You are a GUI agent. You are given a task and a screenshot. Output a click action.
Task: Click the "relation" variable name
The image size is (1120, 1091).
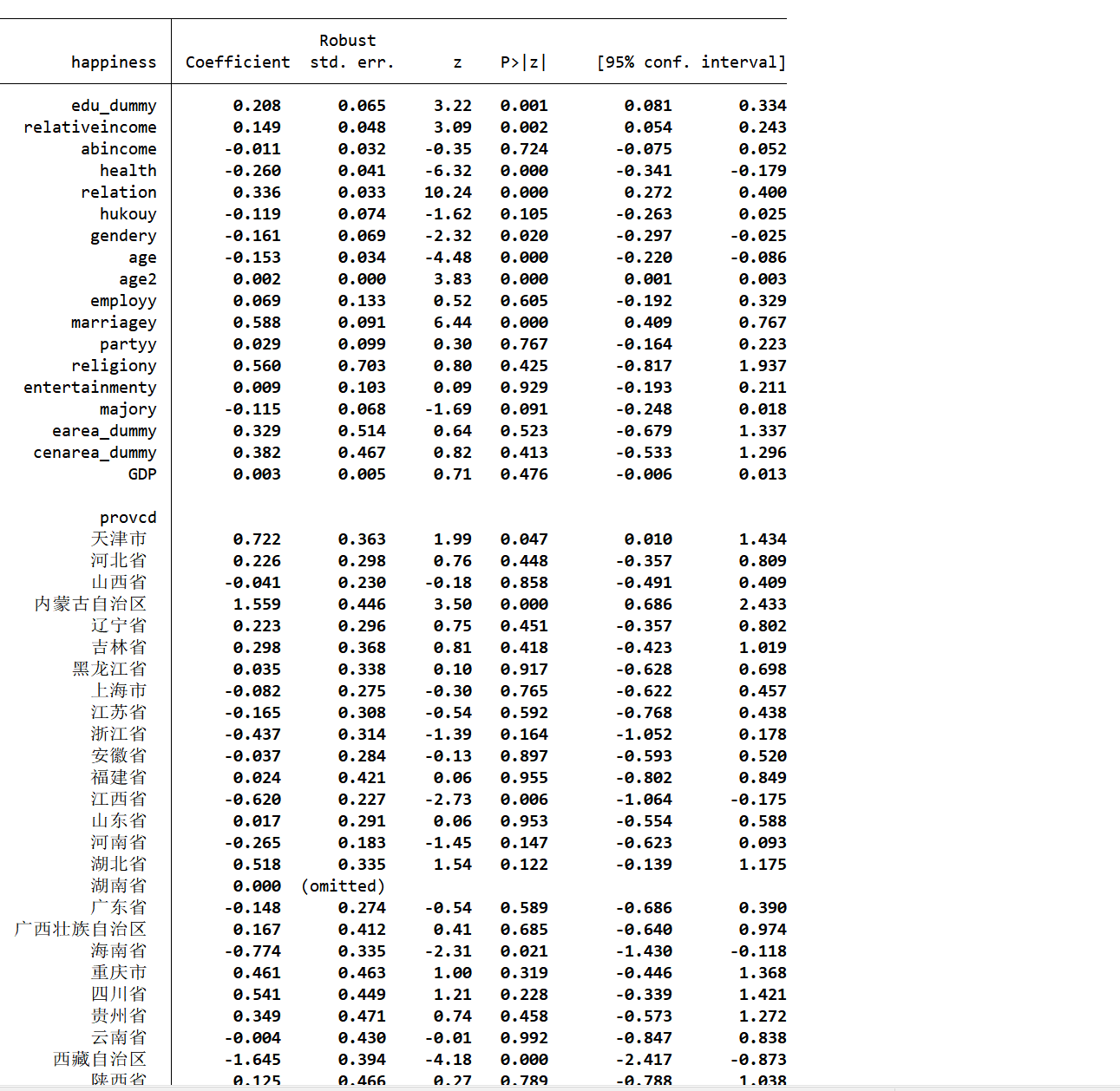tap(119, 193)
